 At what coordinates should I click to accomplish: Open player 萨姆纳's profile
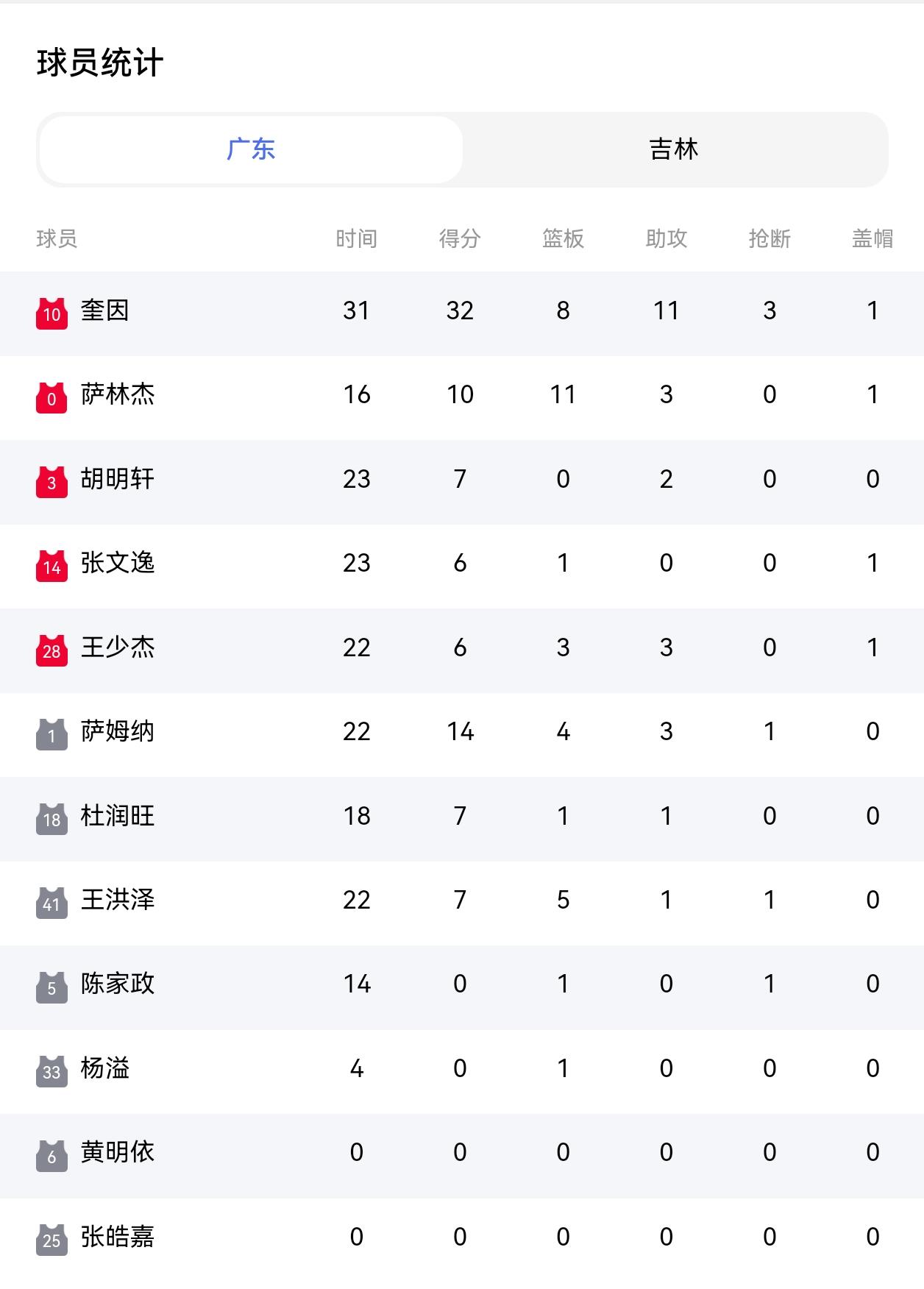[x=118, y=731]
